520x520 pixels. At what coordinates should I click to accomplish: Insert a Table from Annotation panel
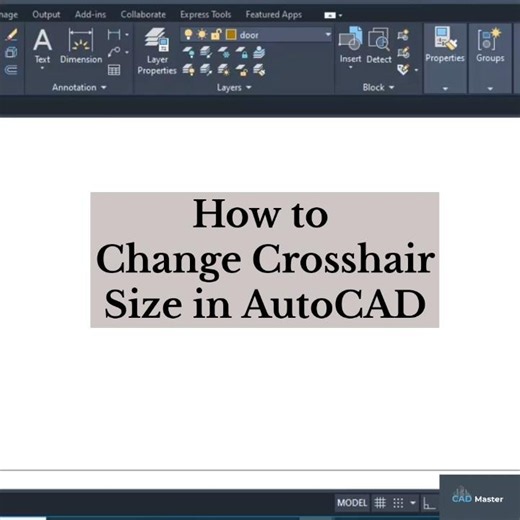coord(114,70)
